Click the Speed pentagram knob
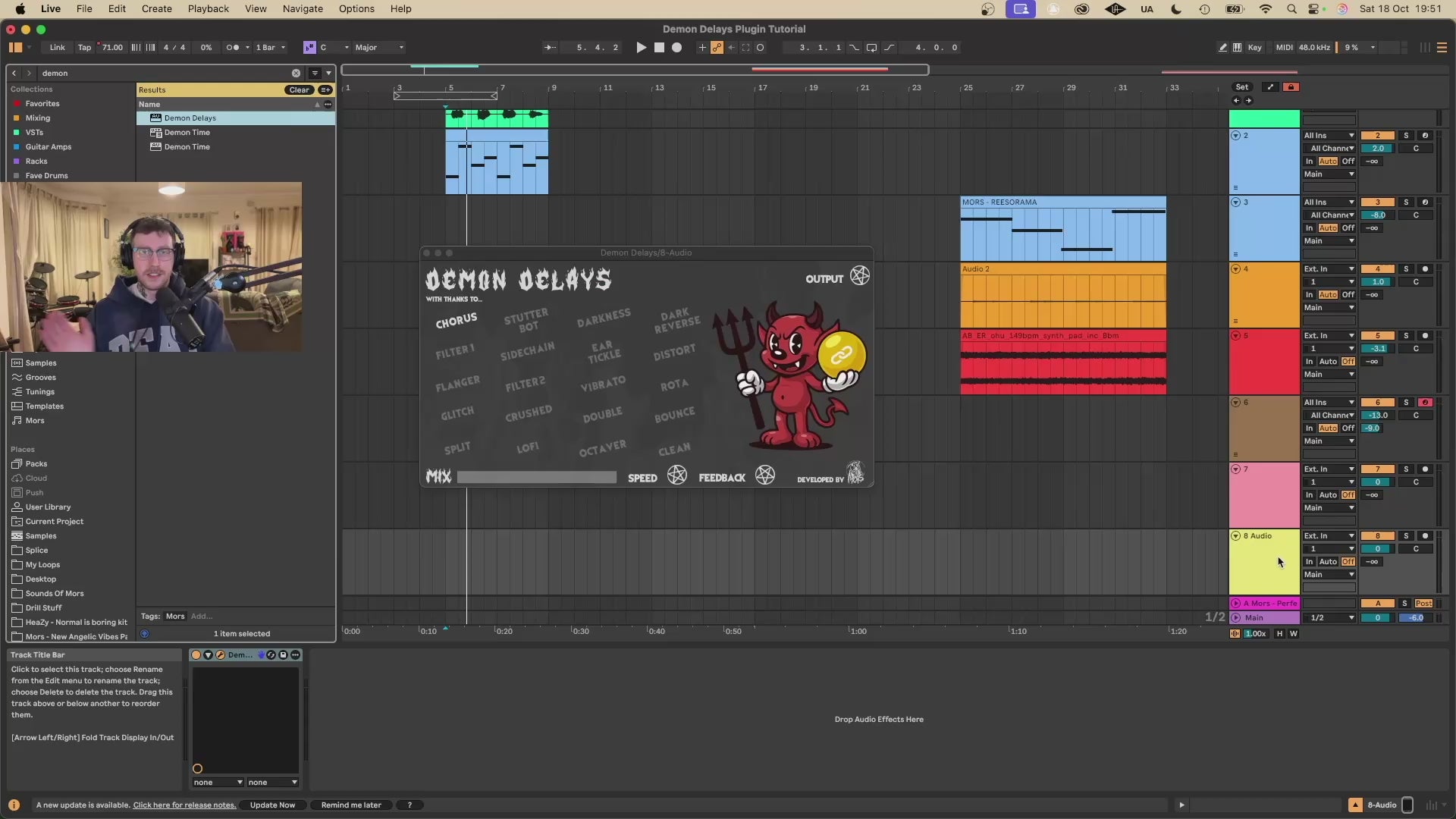 point(677,475)
